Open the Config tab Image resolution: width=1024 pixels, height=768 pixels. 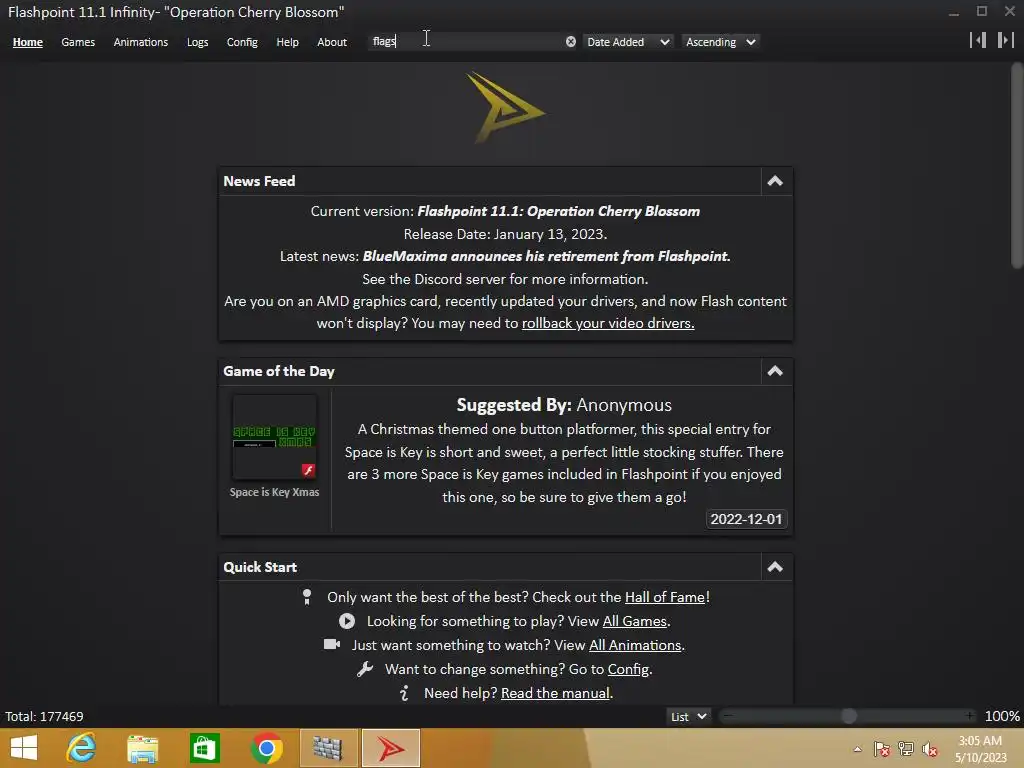click(x=242, y=42)
